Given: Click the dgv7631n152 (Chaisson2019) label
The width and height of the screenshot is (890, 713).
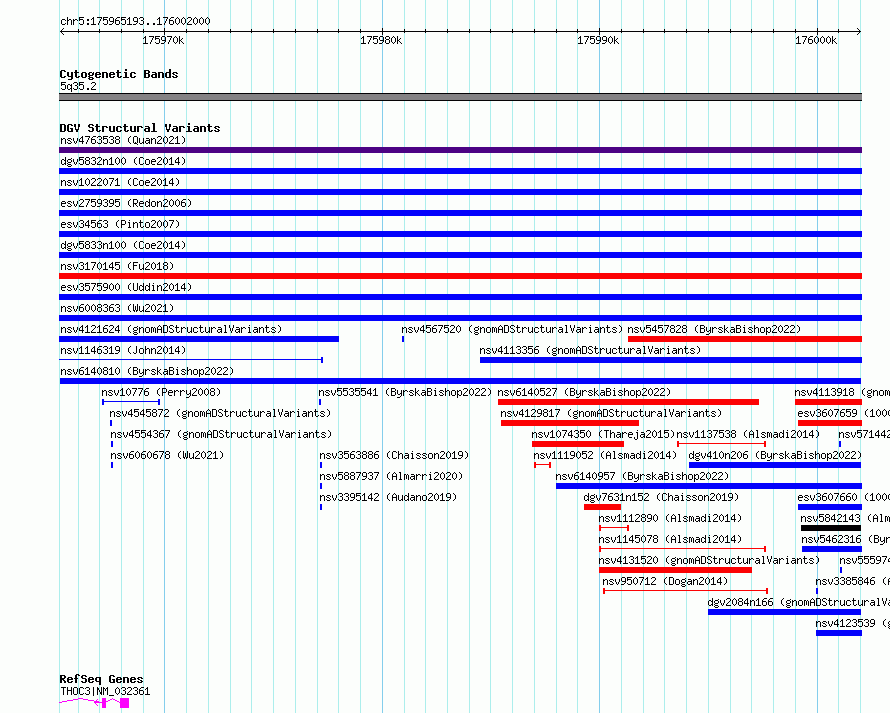Looking at the screenshot, I should click(662, 497).
